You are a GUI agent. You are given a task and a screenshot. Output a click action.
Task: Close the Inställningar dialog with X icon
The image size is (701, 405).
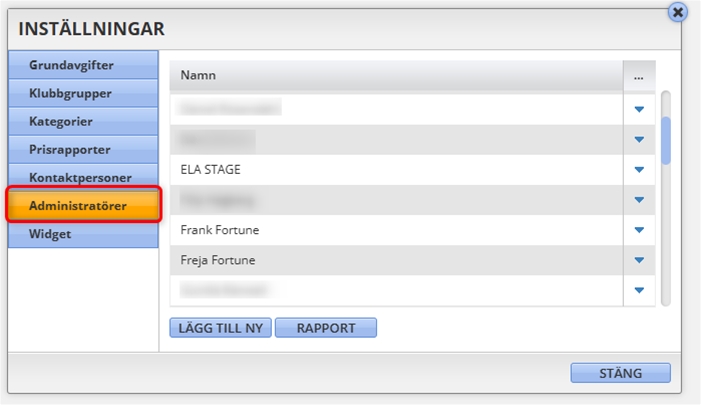coord(678,12)
